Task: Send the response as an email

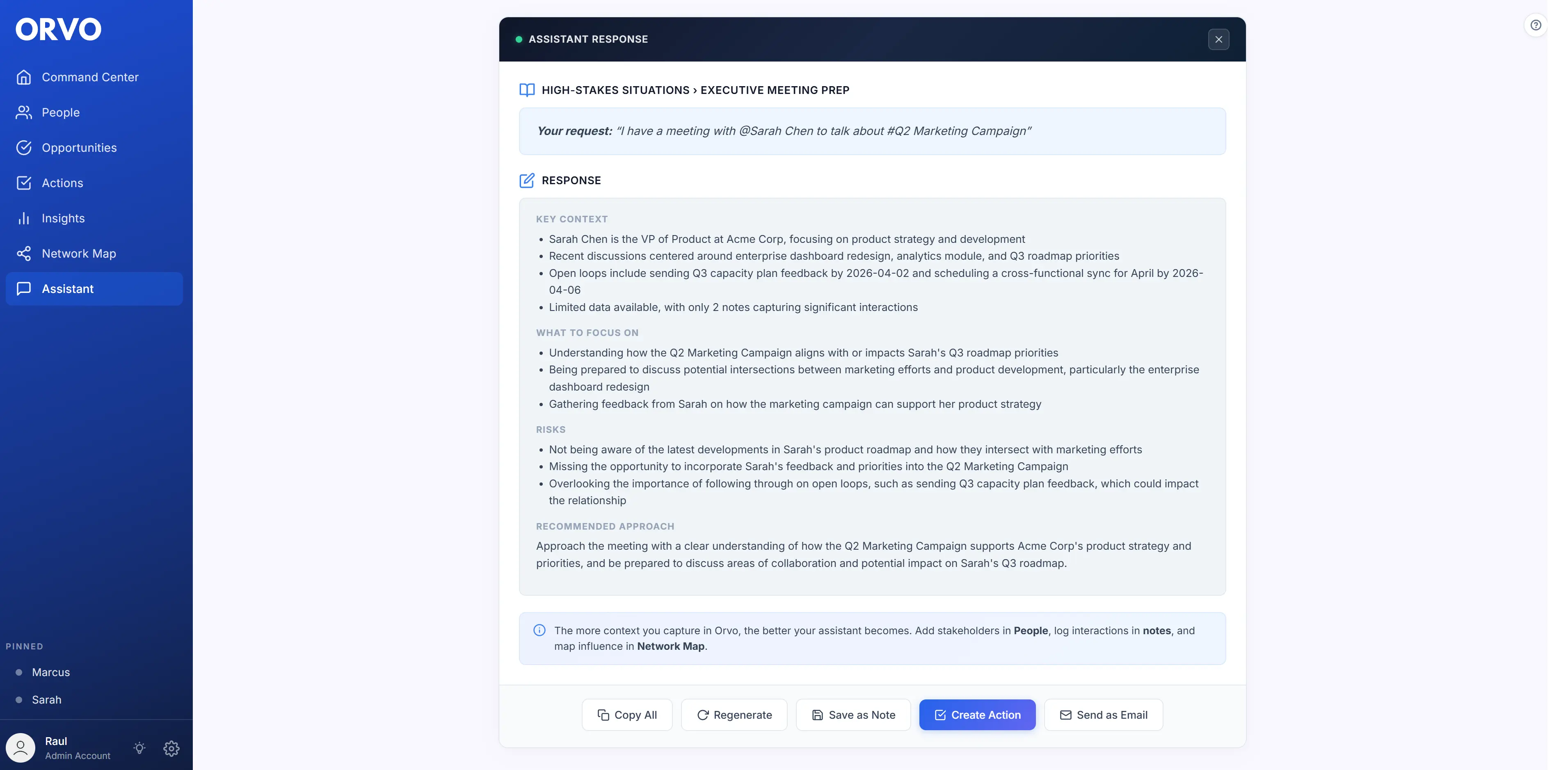Action: pyautogui.click(x=1103, y=715)
